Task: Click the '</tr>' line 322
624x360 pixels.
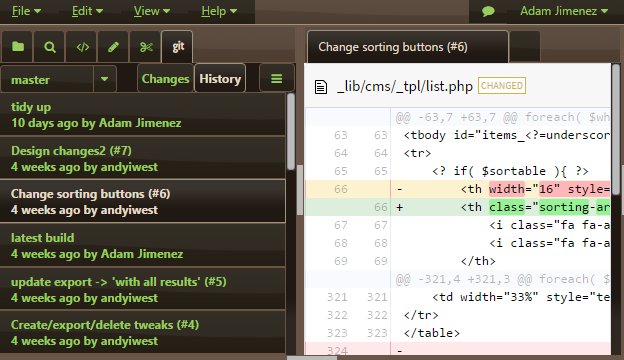Action: (x=458, y=315)
